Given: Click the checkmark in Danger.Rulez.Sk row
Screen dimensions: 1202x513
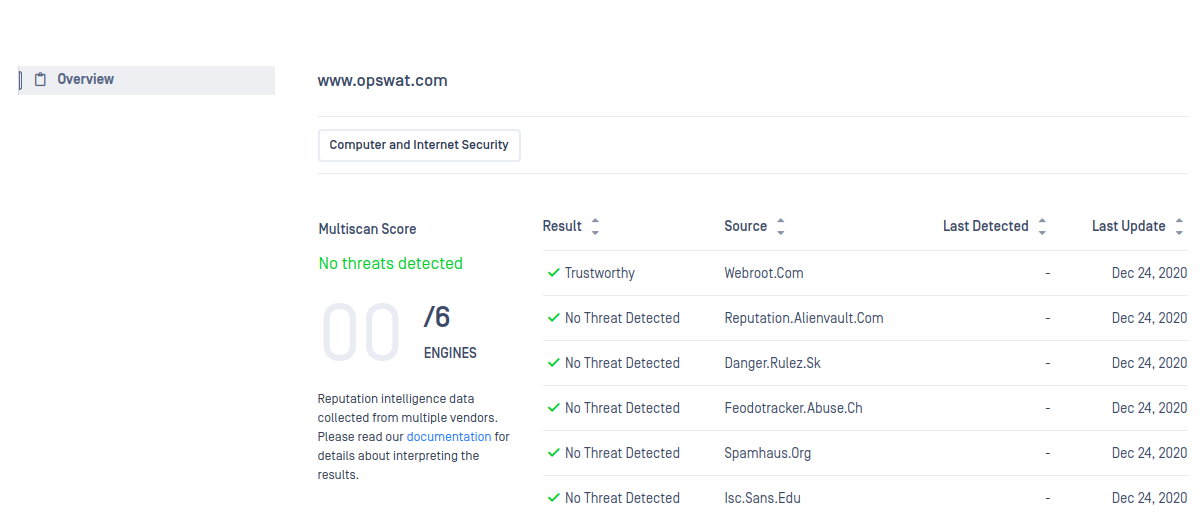Looking at the screenshot, I should [x=553, y=363].
